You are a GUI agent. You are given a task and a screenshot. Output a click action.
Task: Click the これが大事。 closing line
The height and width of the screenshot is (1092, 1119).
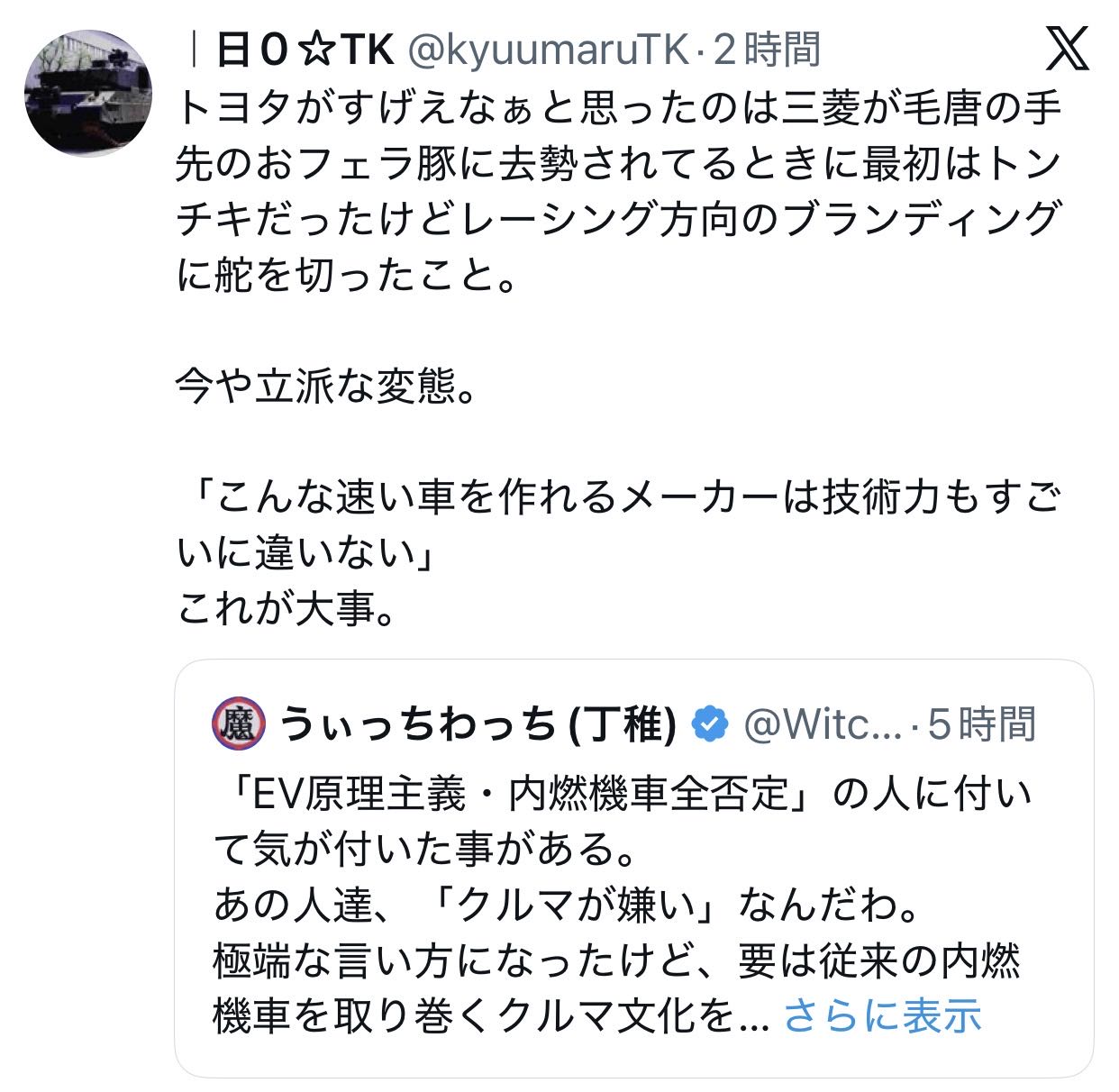point(286,609)
